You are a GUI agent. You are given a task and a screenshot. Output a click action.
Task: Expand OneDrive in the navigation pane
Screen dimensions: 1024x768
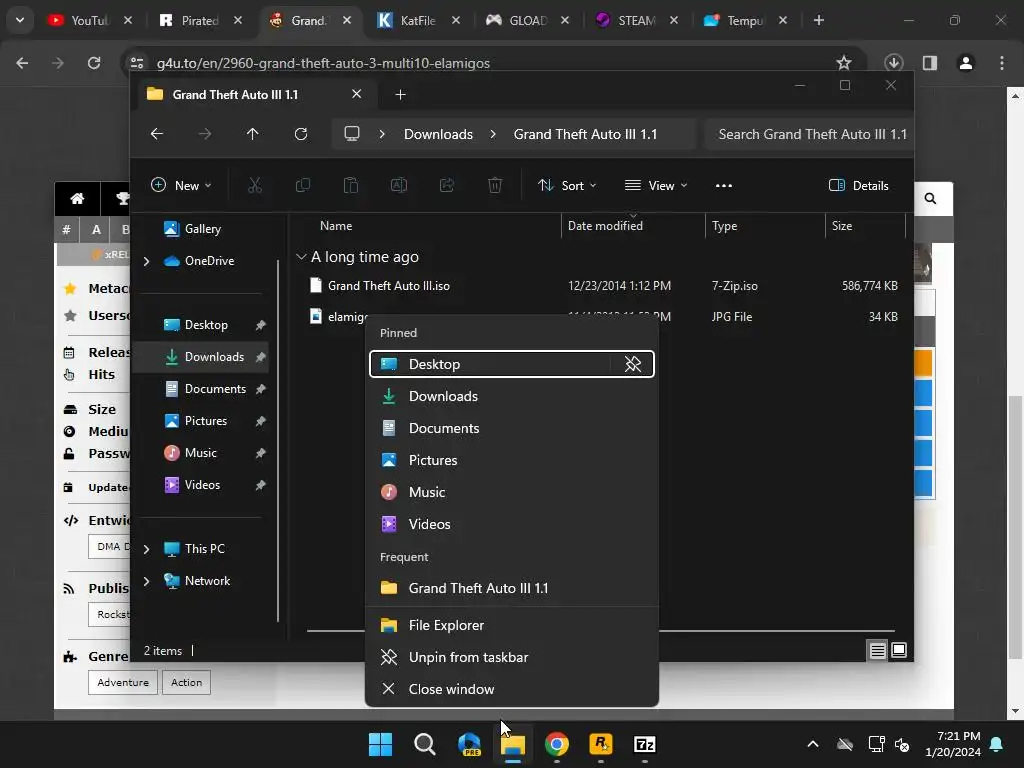pos(146,261)
